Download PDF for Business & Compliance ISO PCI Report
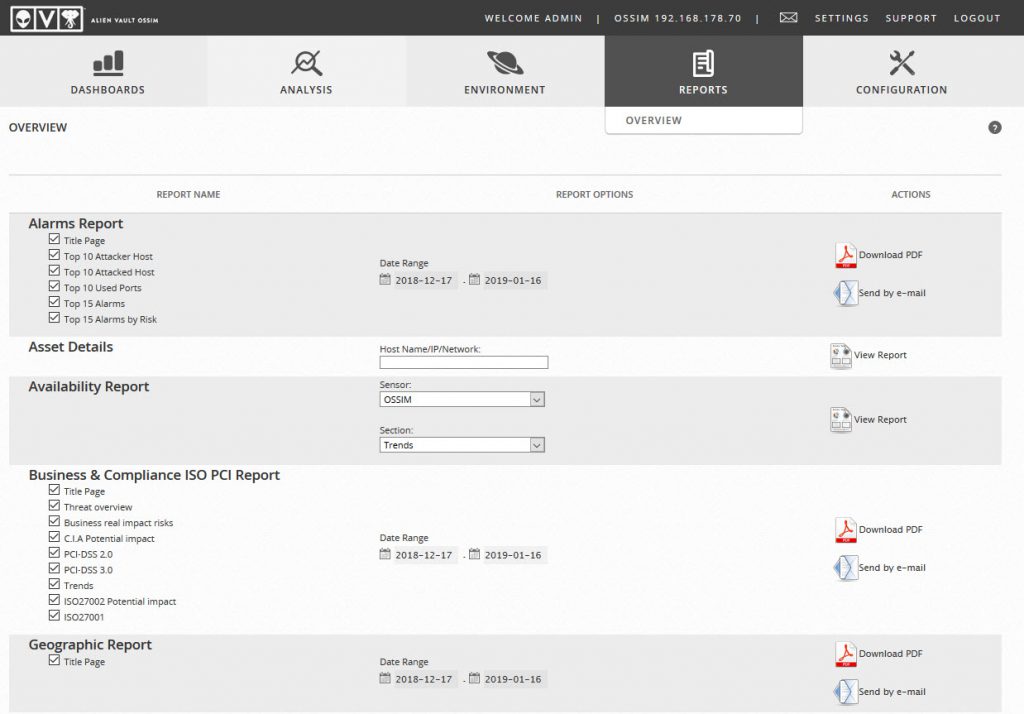The image size is (1024, 714). point(846,530)
